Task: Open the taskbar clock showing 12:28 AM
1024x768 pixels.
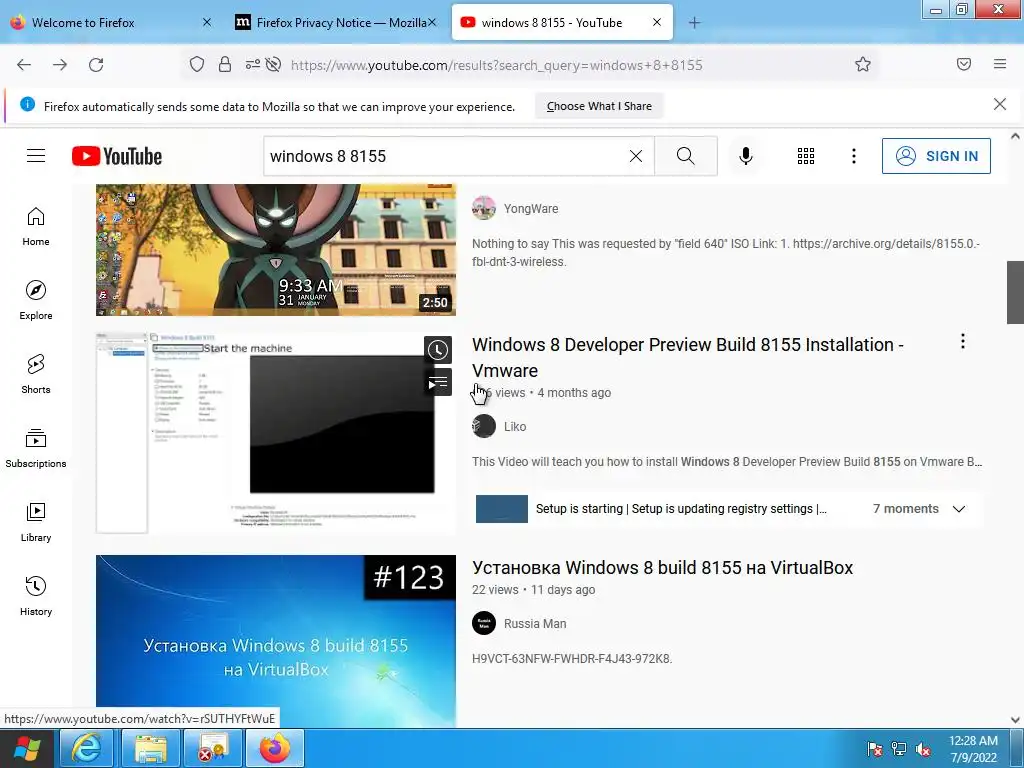Action: click(973, 749)
